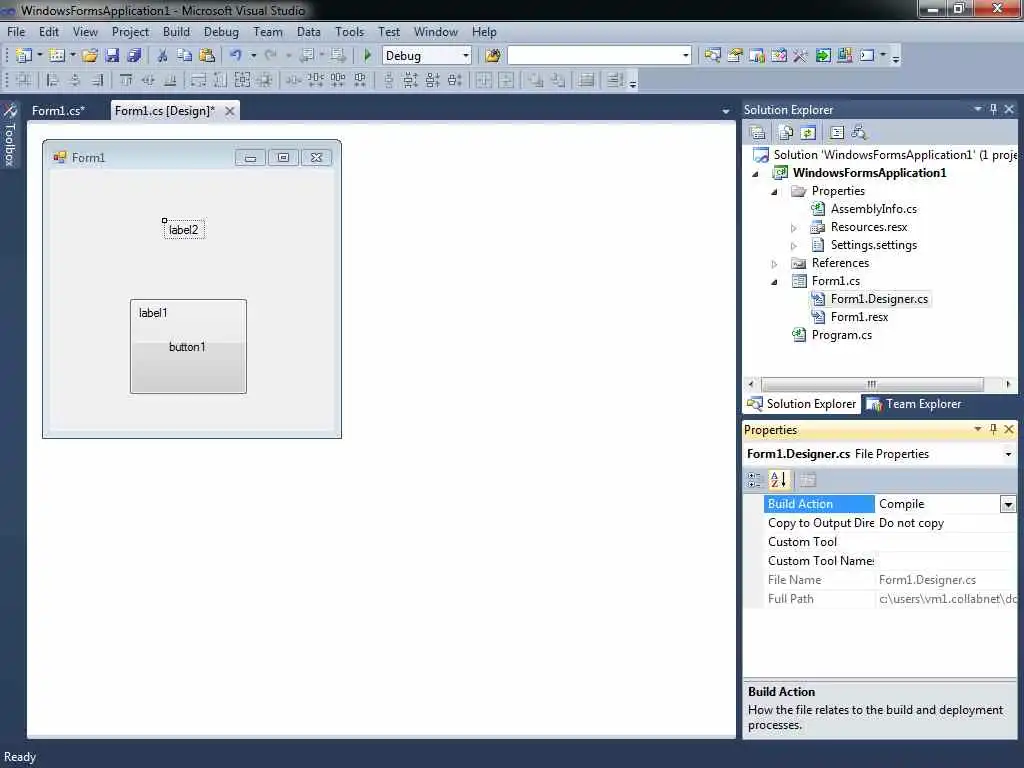Screen dimensions: 1024x768
Task: Open the Start Page green arrow icon
Action: coord(823,56)
